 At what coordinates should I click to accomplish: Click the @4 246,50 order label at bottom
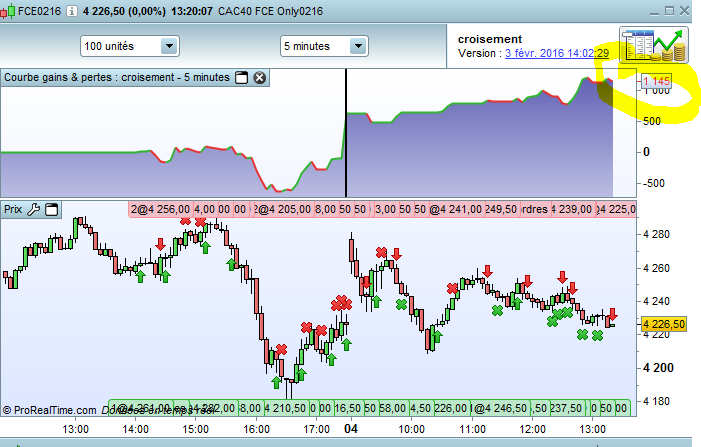point(501,408)
